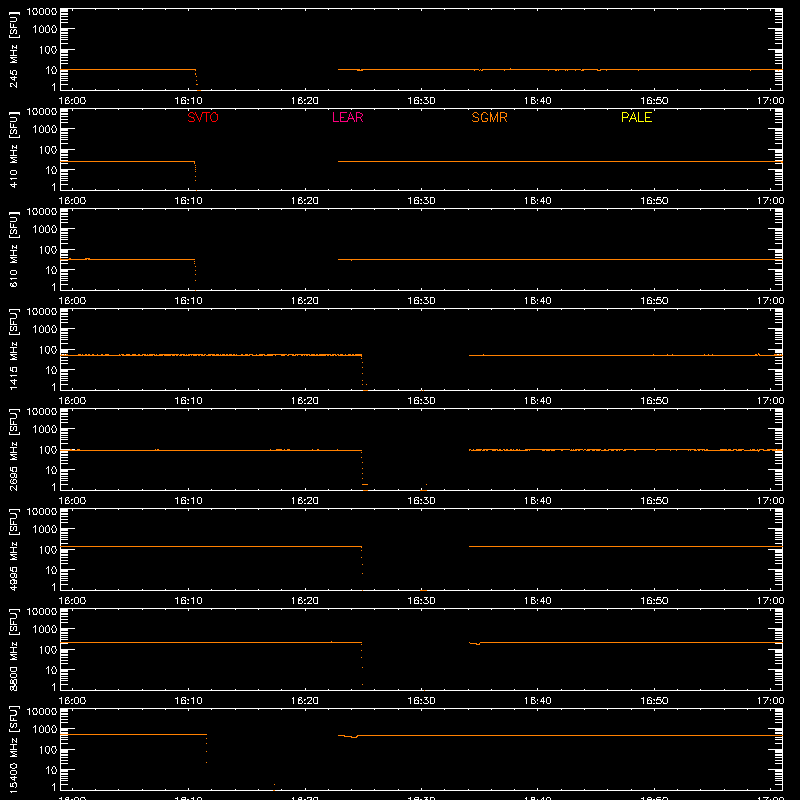
Task: Click the 16:50 tick under the 2695 MHz panel
Action: click(x=654, y=501)
